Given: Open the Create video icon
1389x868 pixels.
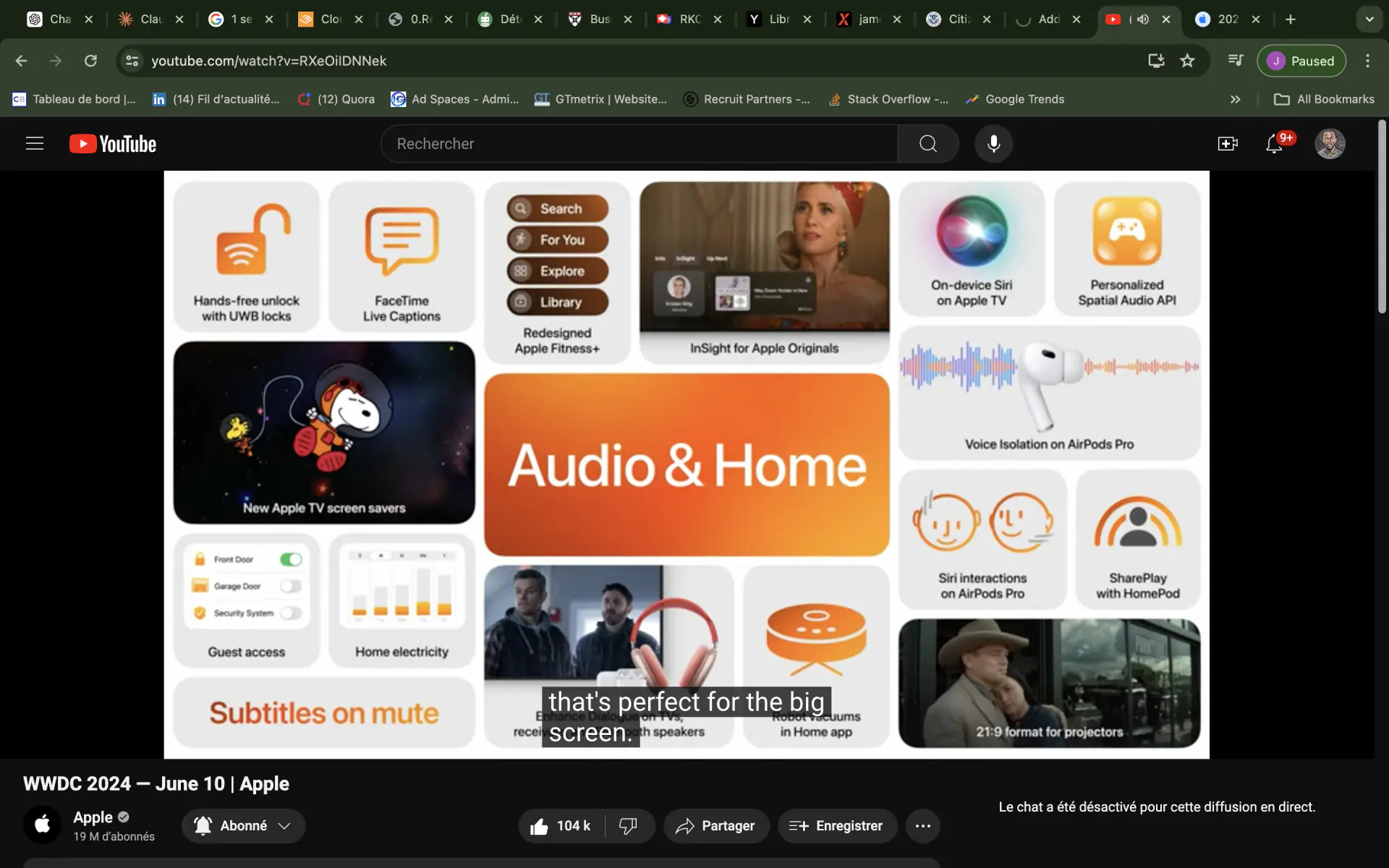Looking at the screenshot, I should pyautogui.click(x=1228, y=144).
